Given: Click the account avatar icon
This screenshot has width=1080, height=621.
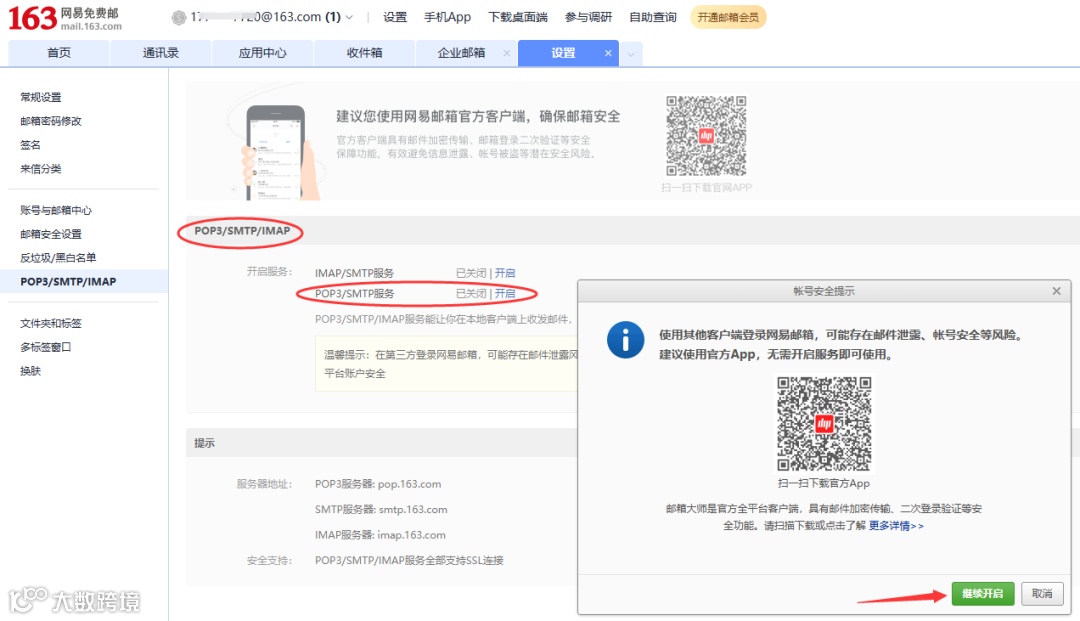Looking at the screenshot, I should click(179, 18).
